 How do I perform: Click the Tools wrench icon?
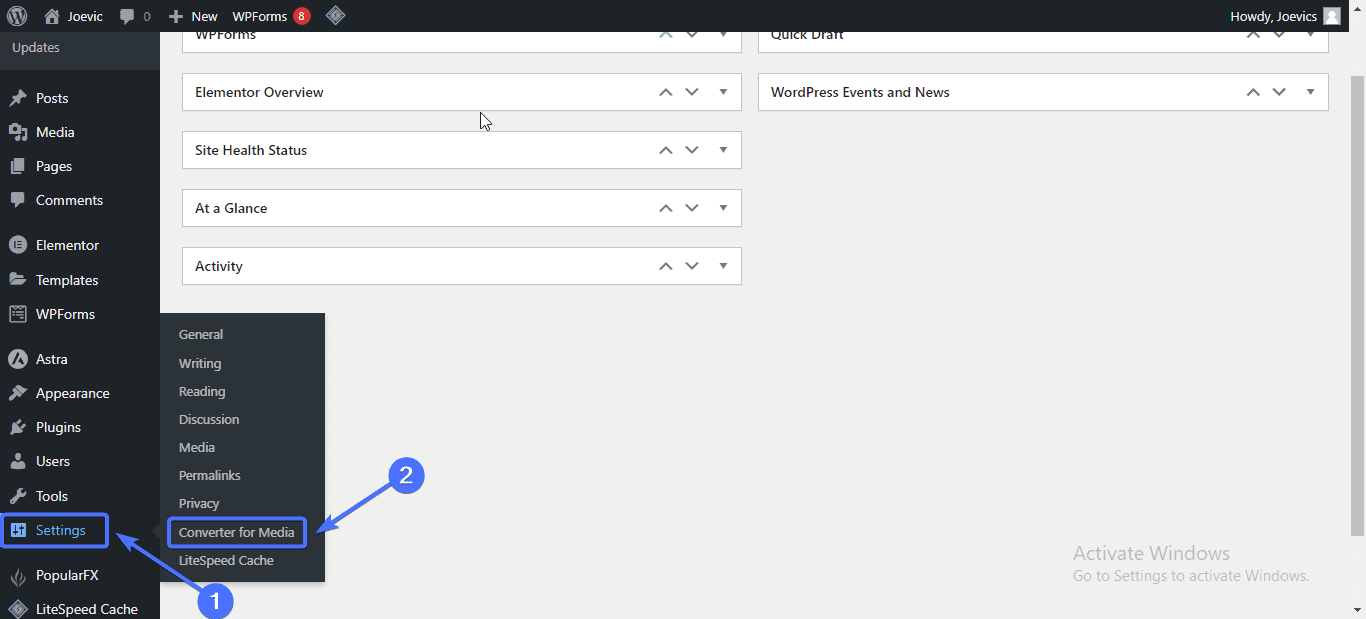18,496
